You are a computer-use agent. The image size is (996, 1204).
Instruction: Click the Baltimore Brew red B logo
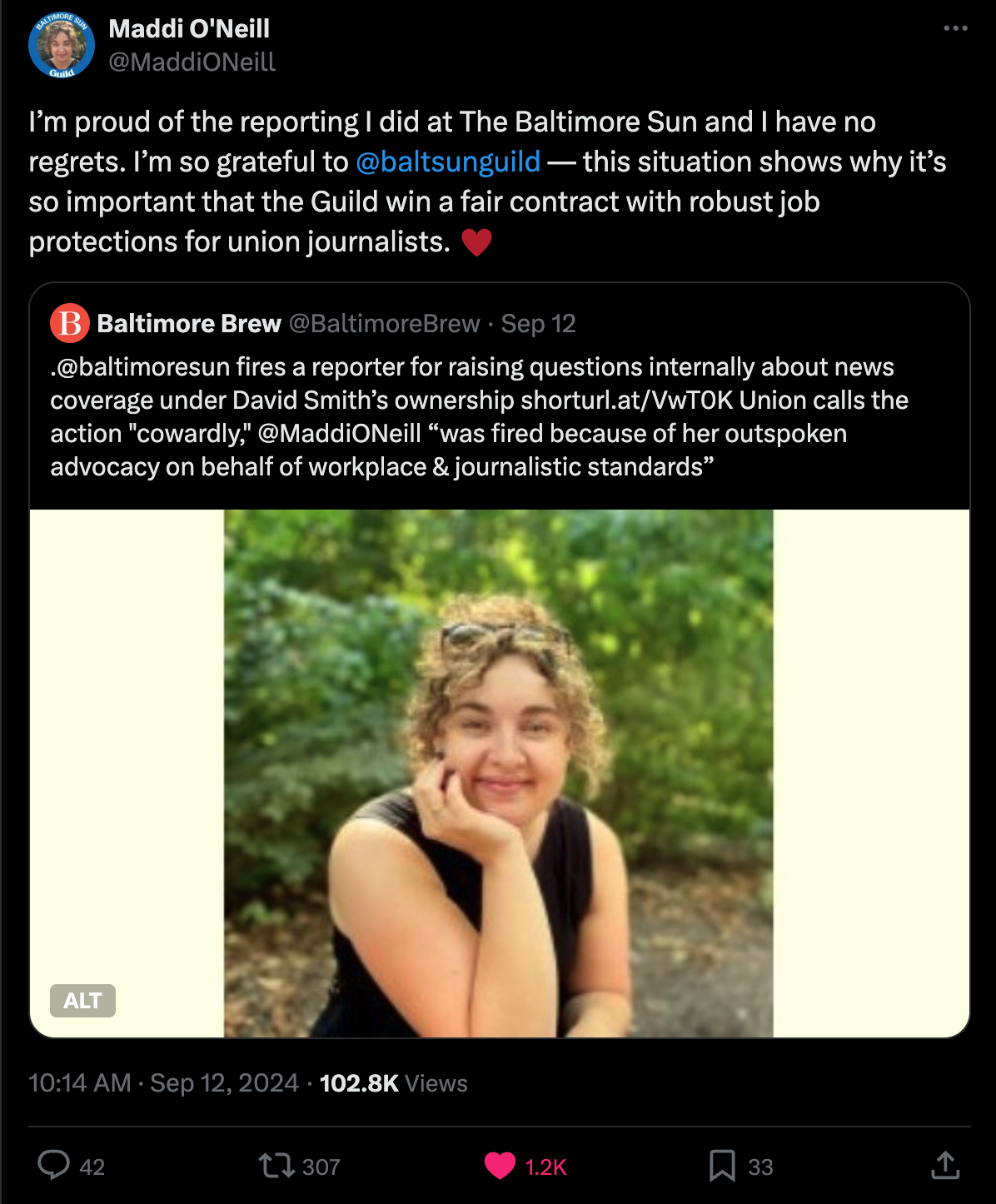coord(70,323)
